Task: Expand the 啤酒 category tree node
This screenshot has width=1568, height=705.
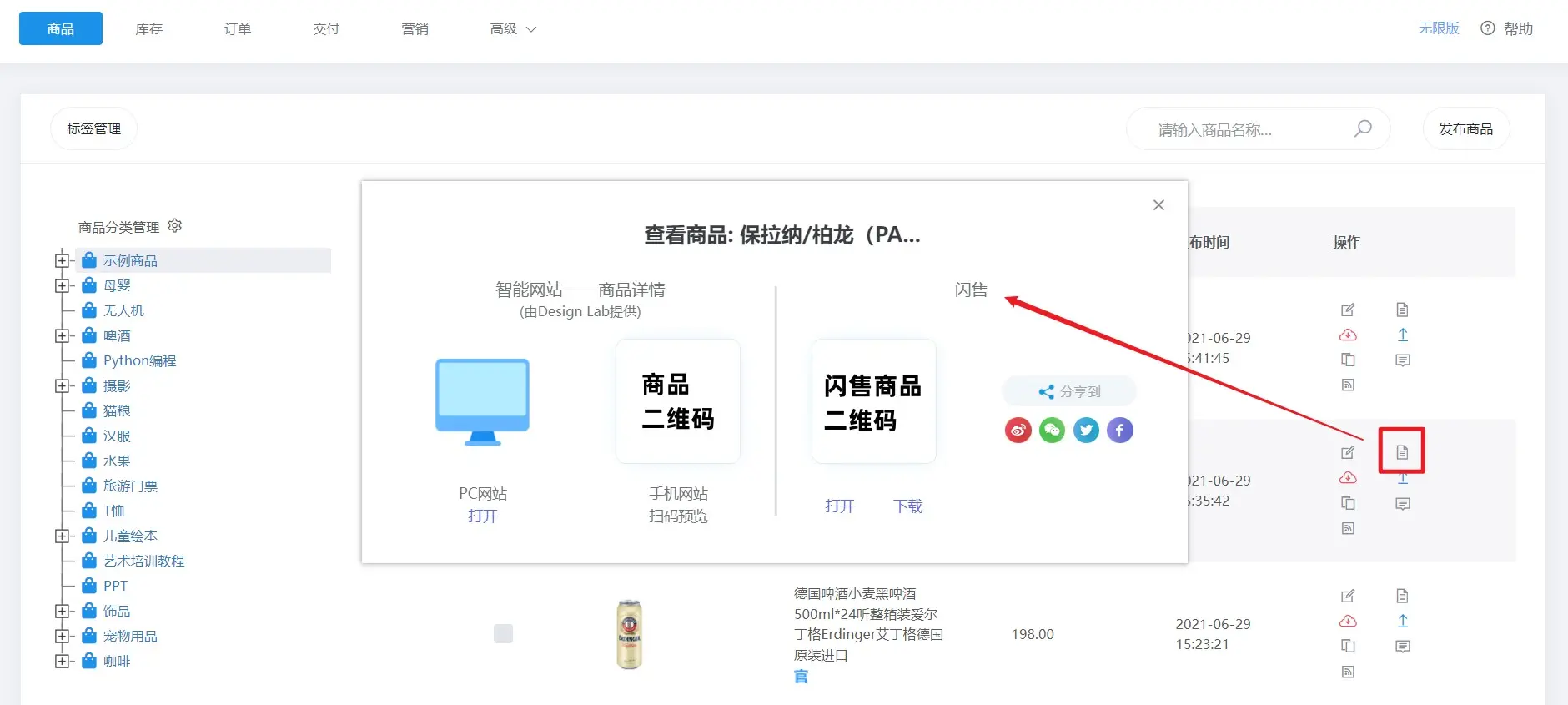Action: coord(62,335)
